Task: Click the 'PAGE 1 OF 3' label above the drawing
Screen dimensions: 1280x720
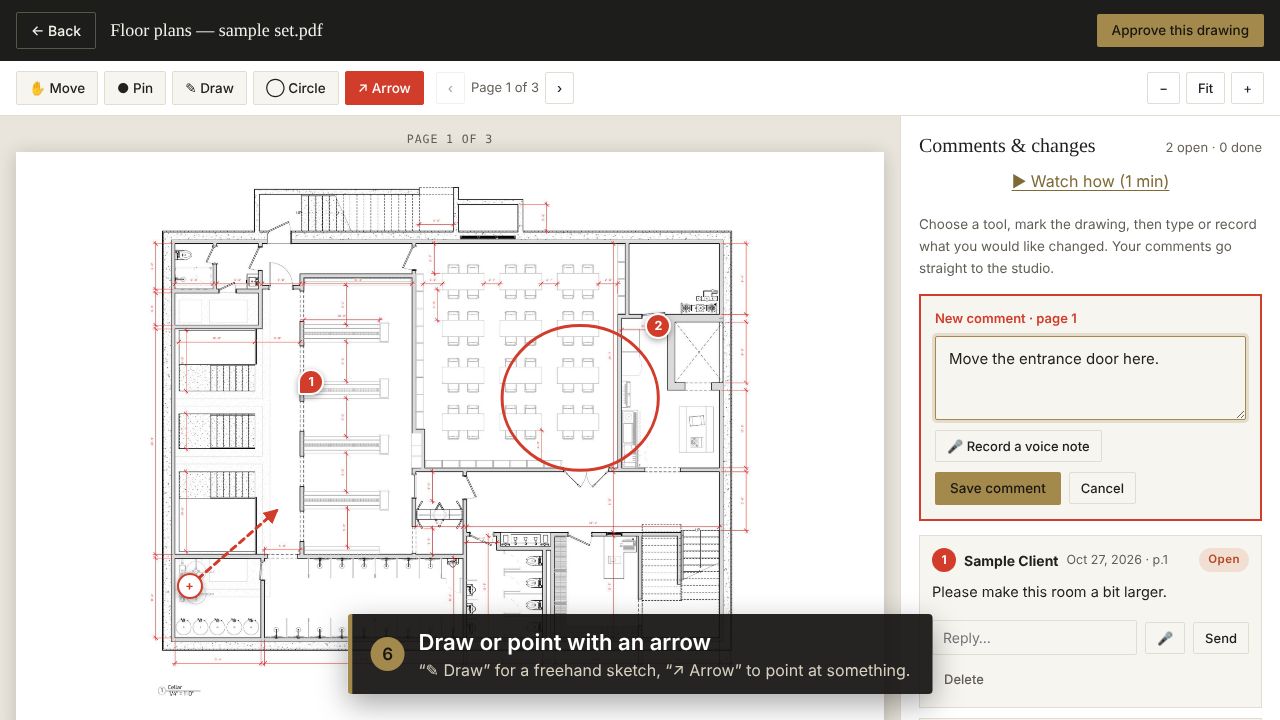Action: [450, 139]
